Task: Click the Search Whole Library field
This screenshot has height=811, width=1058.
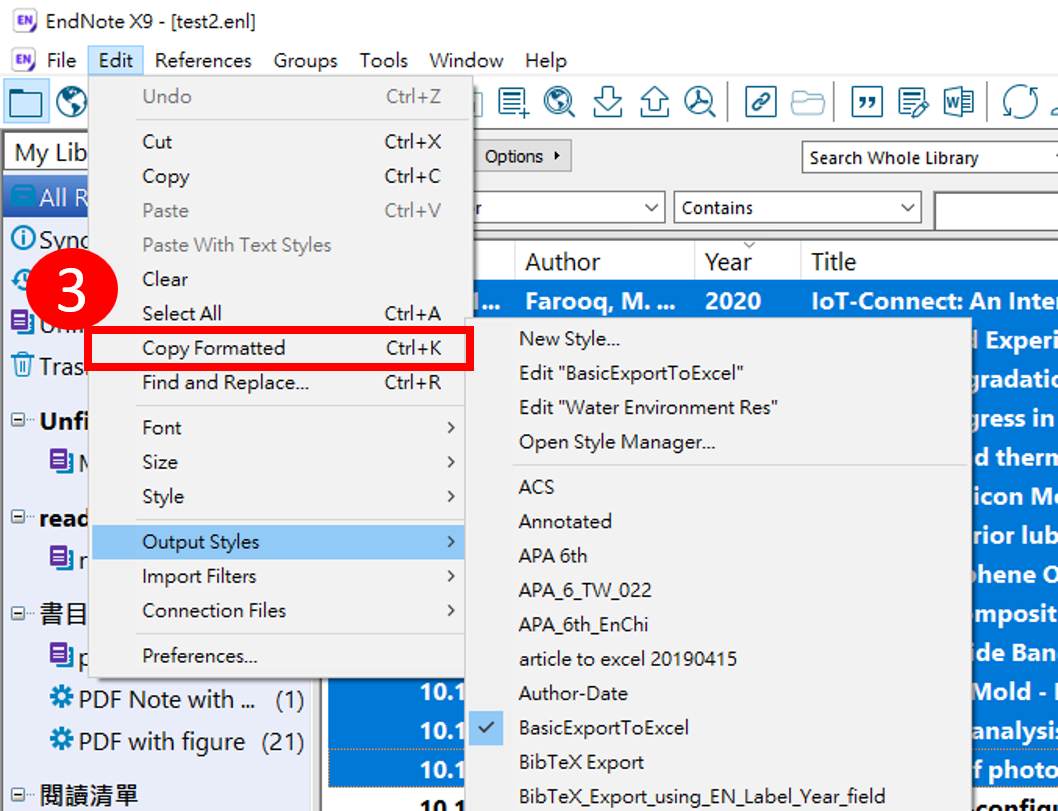Action: (x=930, y=158)
